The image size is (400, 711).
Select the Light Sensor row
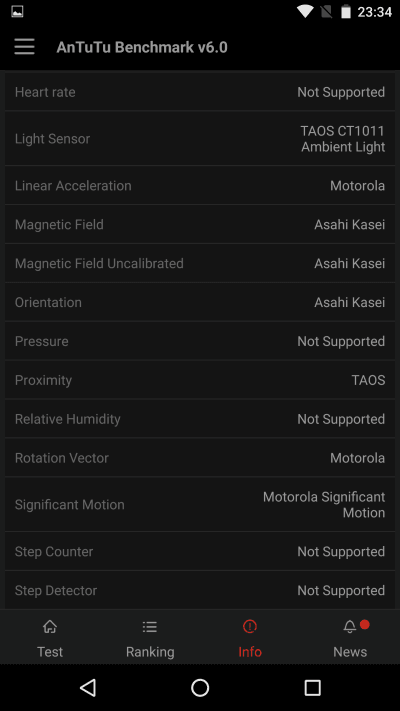(x=200, y=138)
